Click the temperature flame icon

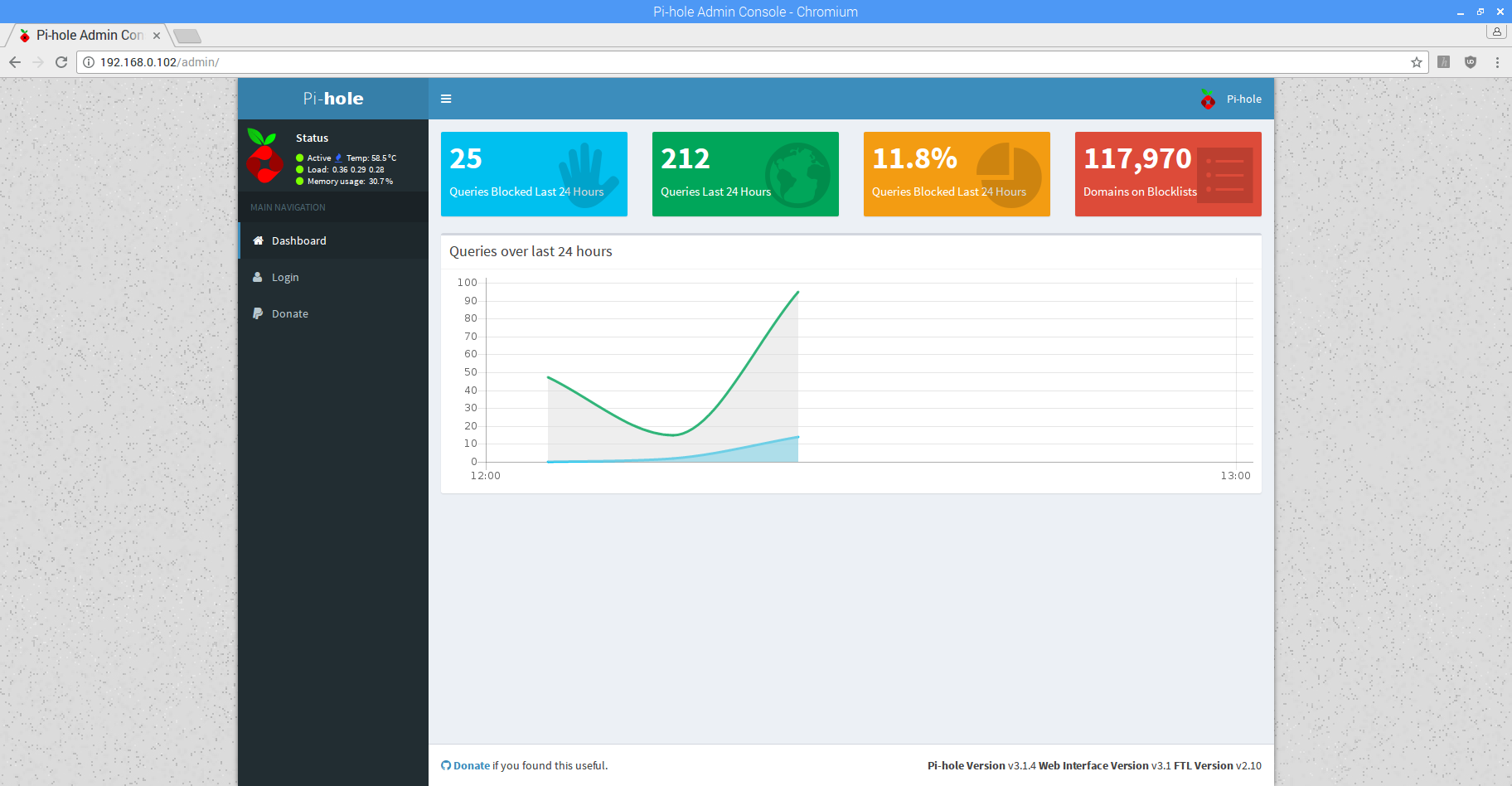click(x=338, y=158)
